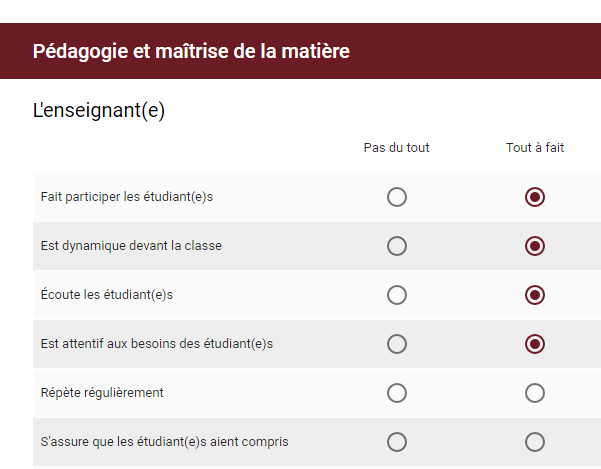The width and height of the screenshot is (601, 469).
Task: Pick 'Pas du tout' for 'Est attentif aux besoins'
Action: tap(397, 344)
